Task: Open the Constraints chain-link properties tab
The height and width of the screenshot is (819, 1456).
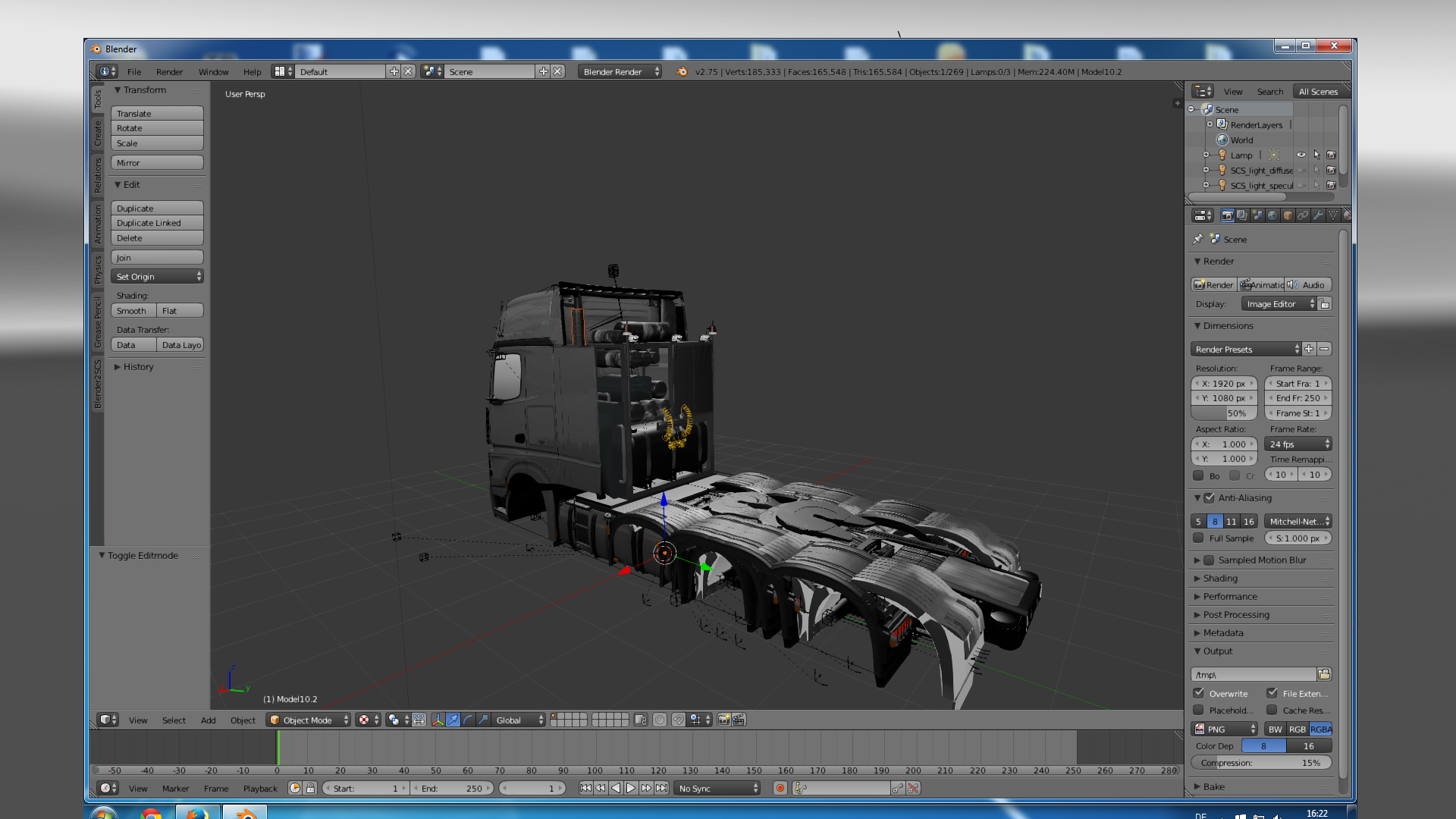Action: click(x=1303, y=215)
